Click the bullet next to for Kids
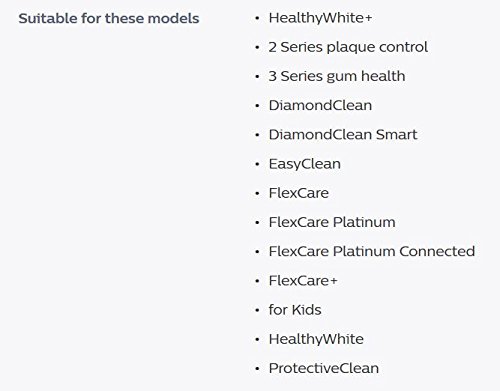The height and width of the screenshot is (391, 500). [257, 310]
